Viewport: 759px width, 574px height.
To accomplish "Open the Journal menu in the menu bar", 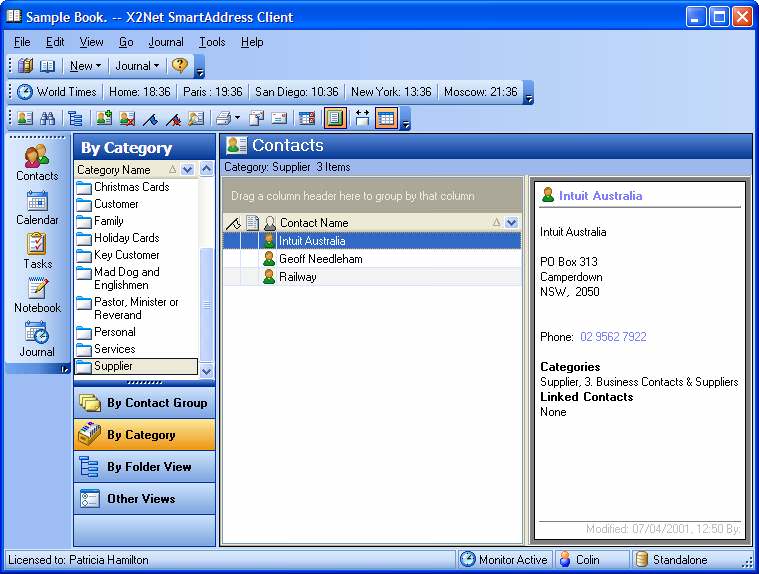I will click(x=166, y=42).
